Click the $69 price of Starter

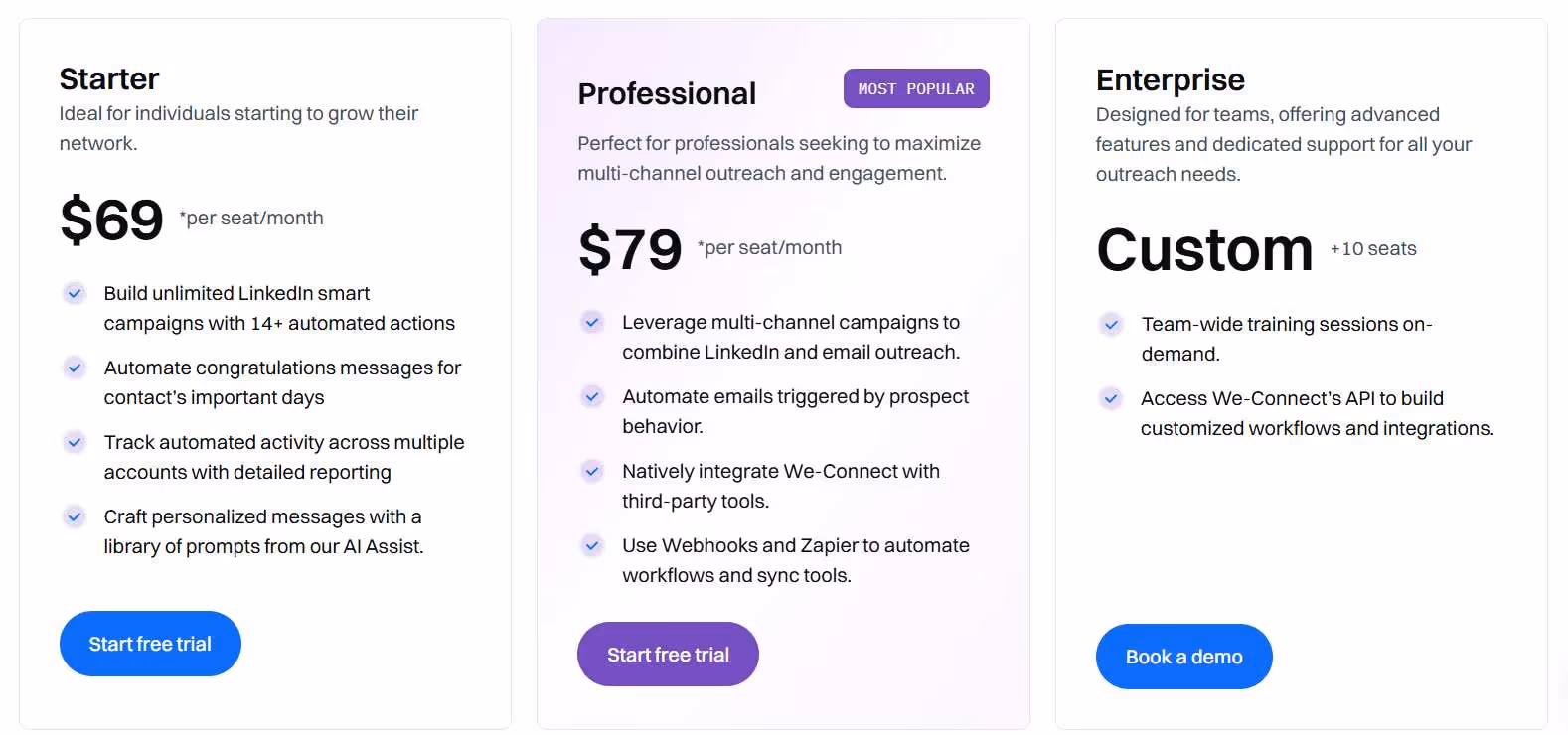pyautogui.click(x=110, y=219)
